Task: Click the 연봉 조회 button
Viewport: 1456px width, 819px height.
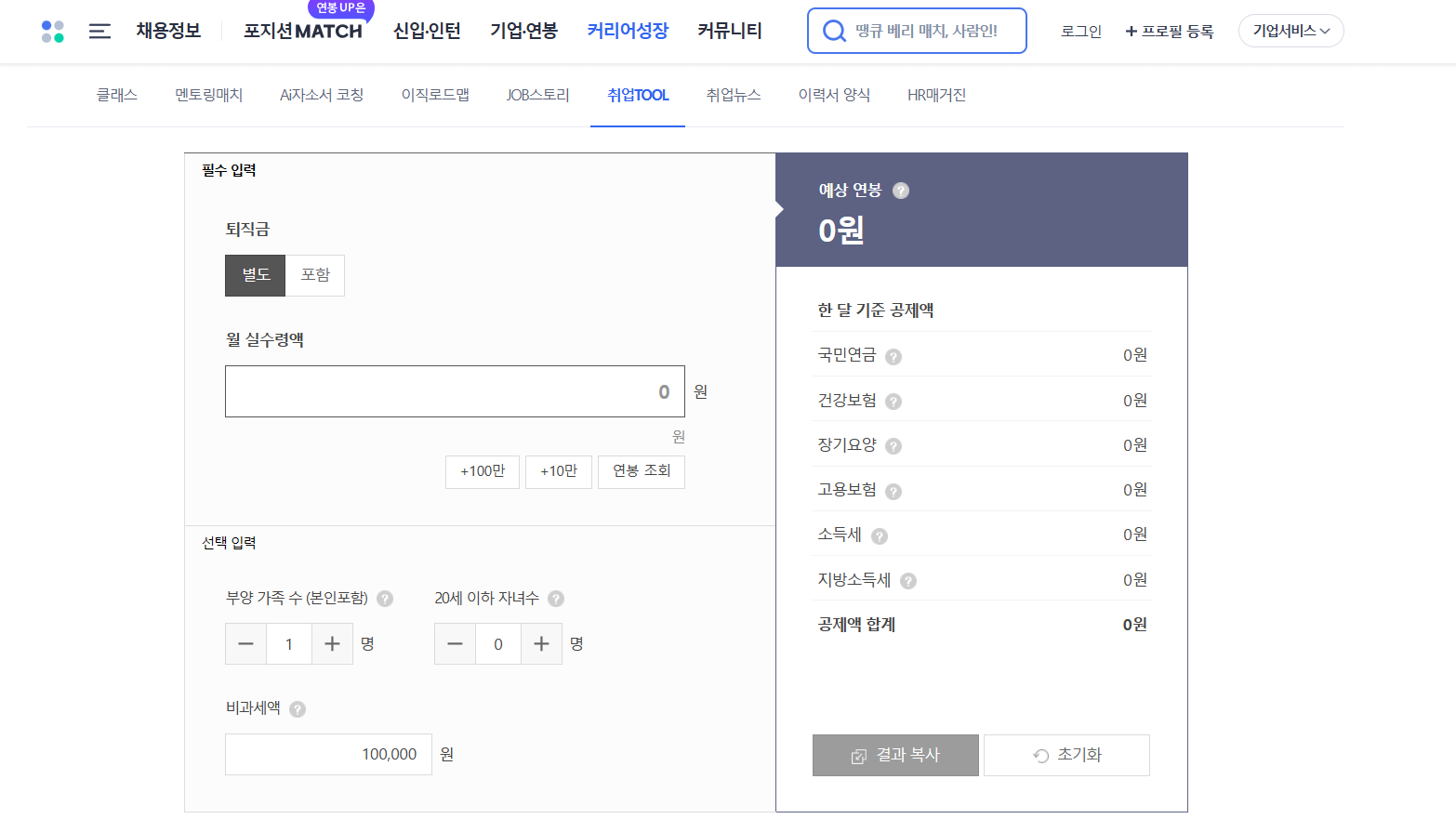Action: tap(641, 471)
